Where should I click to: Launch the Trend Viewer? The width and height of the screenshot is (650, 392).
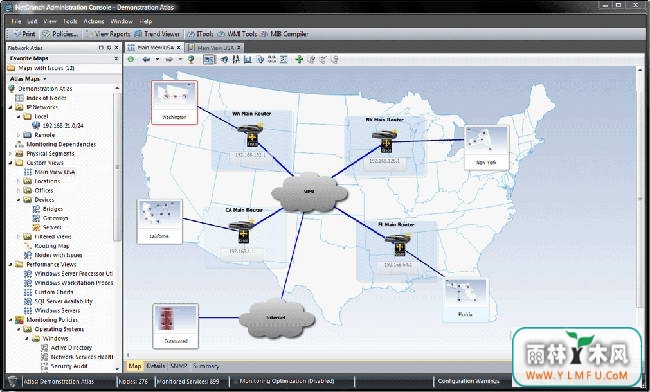[157, 34]
